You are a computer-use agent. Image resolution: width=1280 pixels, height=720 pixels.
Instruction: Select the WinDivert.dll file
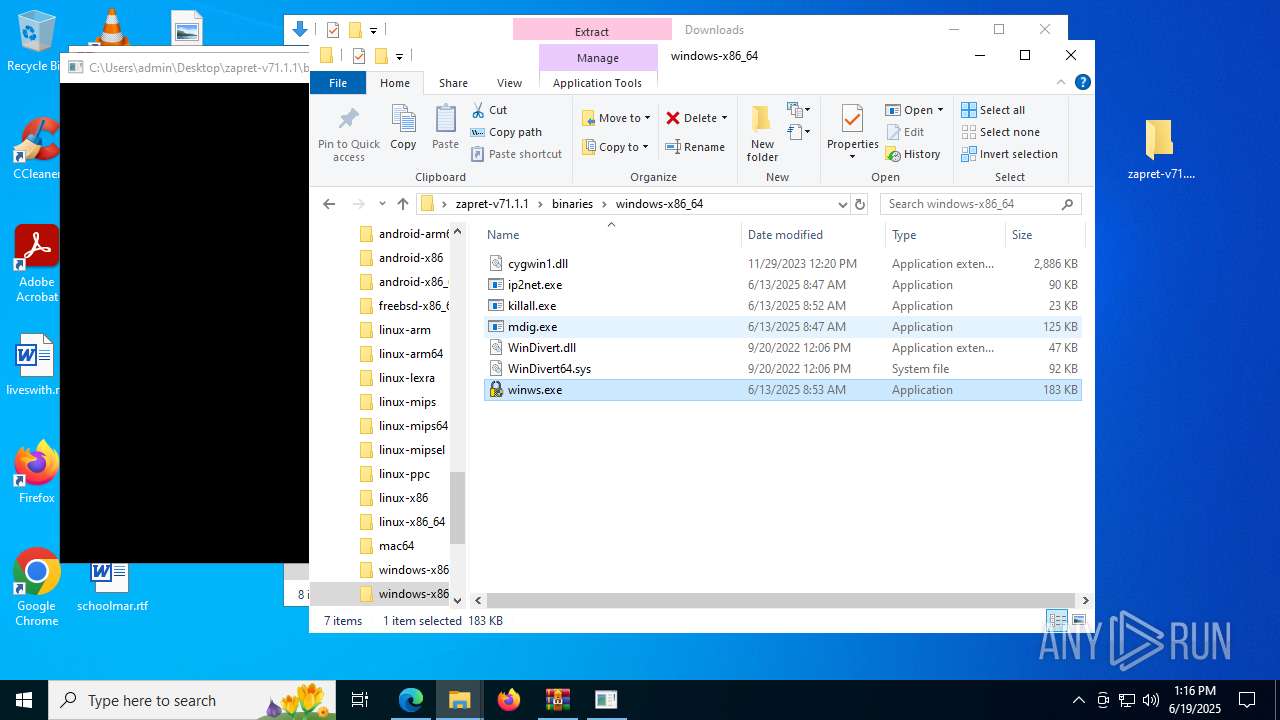[782, 348]
